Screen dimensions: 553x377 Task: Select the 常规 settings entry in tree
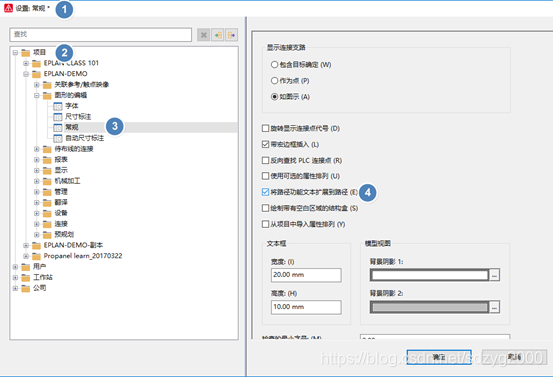[72, 127]
